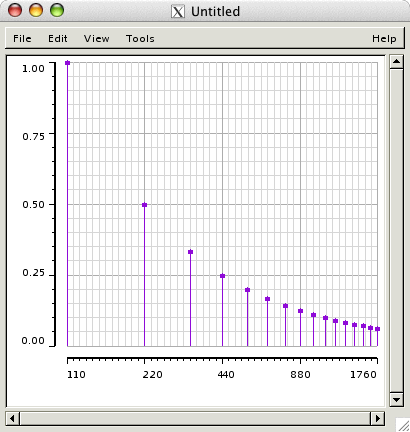Click the horizontal scrollbar left arrow
The height and width of the screenshot is (432, 410).
click(x=13, y=418)
